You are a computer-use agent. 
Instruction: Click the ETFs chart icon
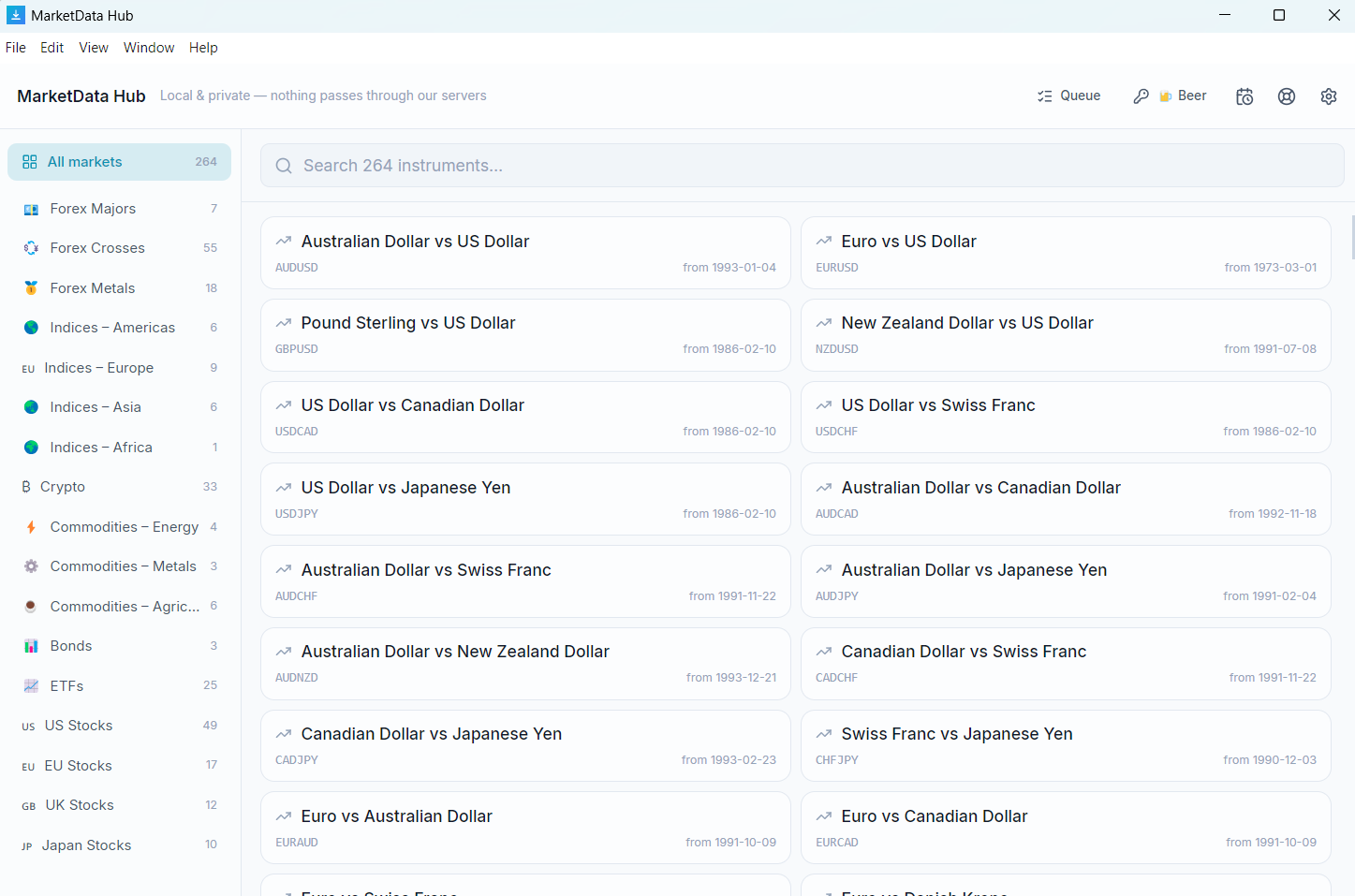click(x=31, y=686)
